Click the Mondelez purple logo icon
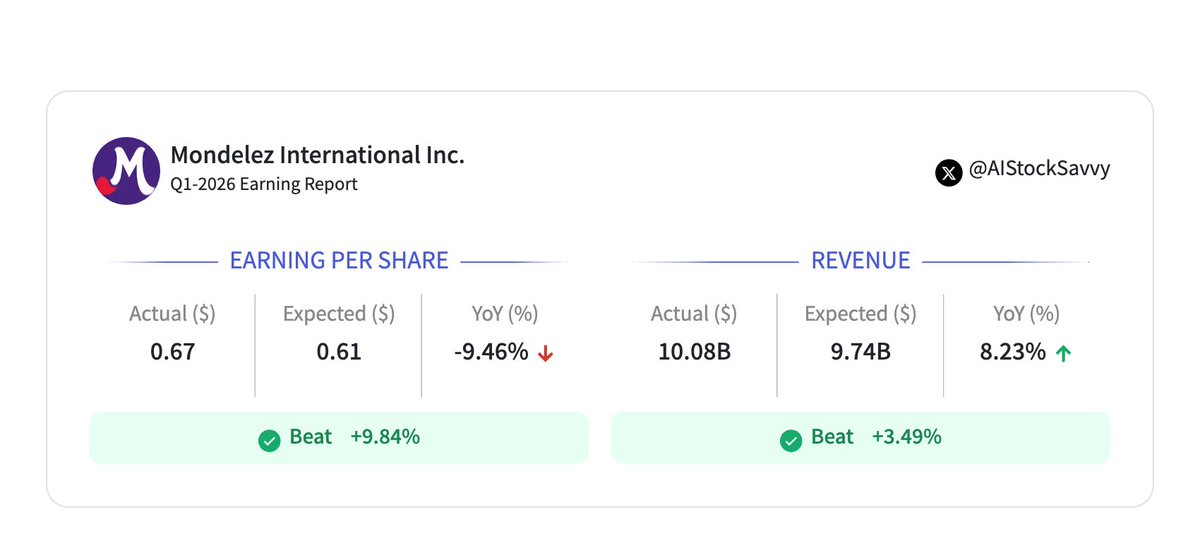 coord(126,171)
